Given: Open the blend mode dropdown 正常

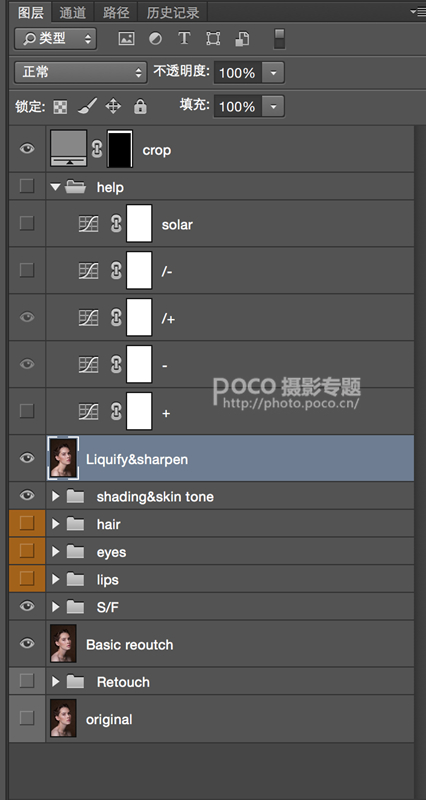Looking at the screenshot, I should [x=81, y=72].
